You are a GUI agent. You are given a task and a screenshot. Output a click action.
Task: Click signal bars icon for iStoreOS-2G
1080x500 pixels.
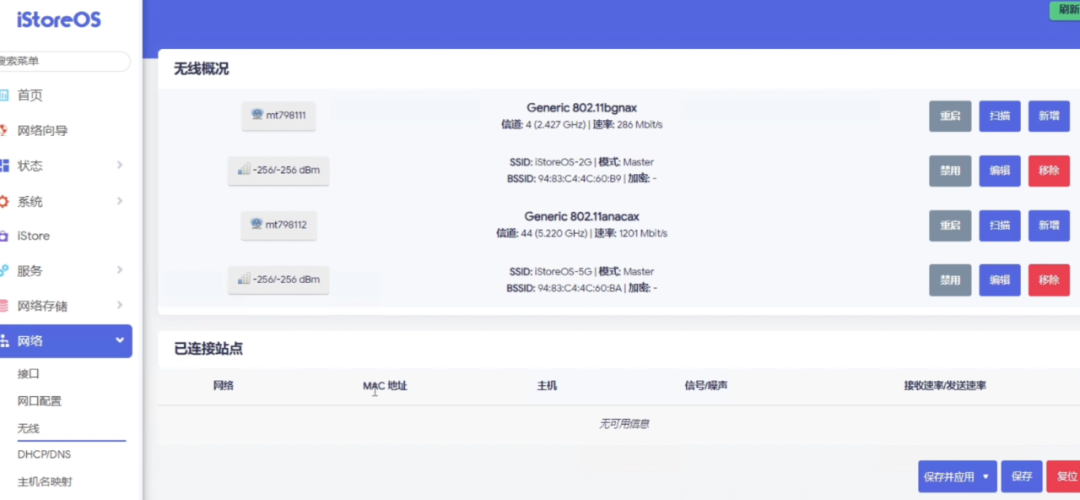(244, 169)
